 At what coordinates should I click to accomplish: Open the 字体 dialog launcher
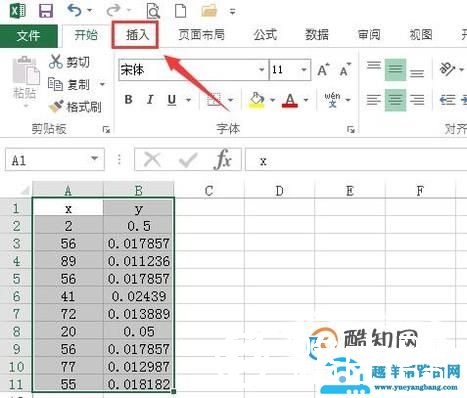350,130
